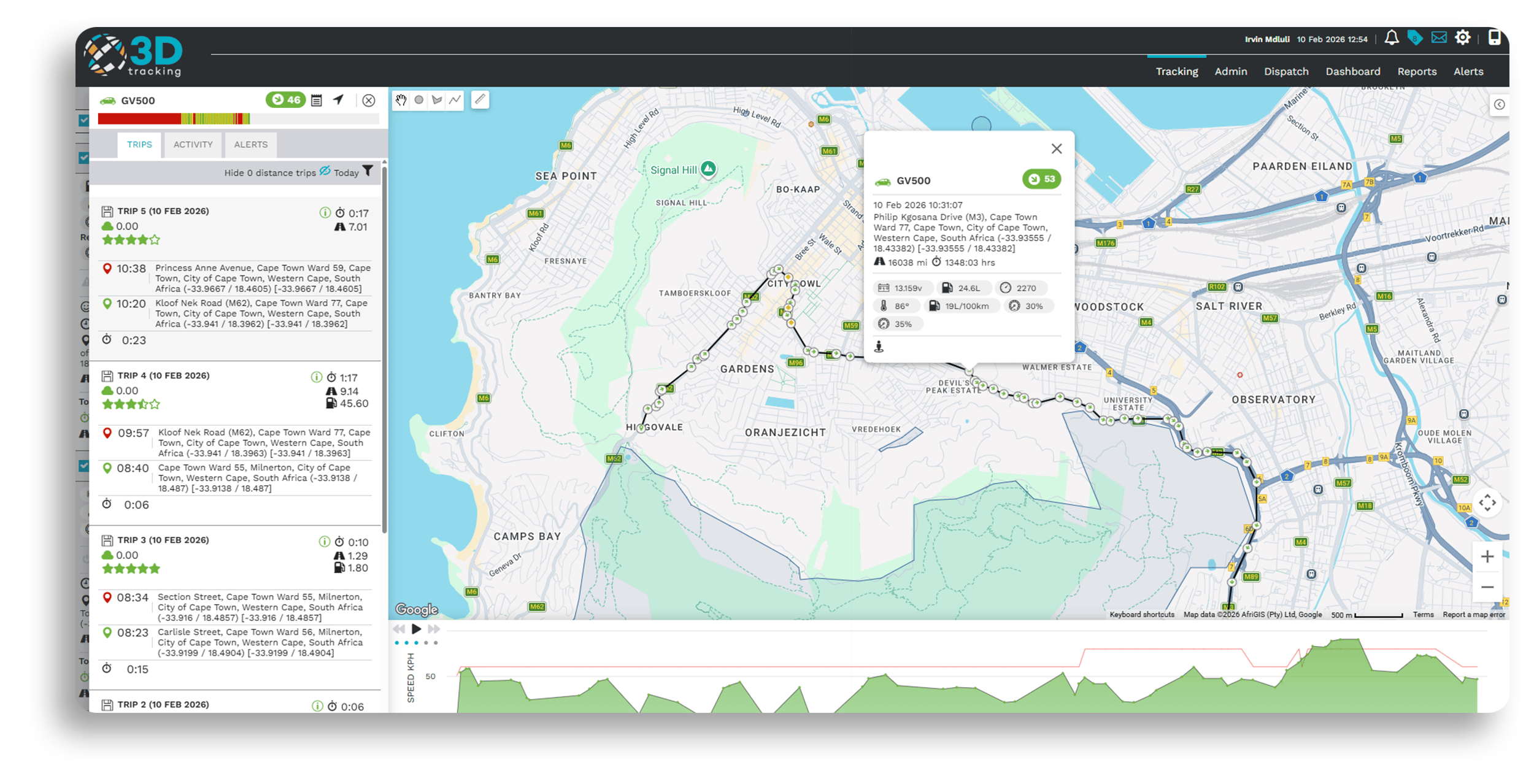Switch to the ACTIVITY tab
Image resolution: width=1534 pixels, height=784 pixels.
(193, 145)
